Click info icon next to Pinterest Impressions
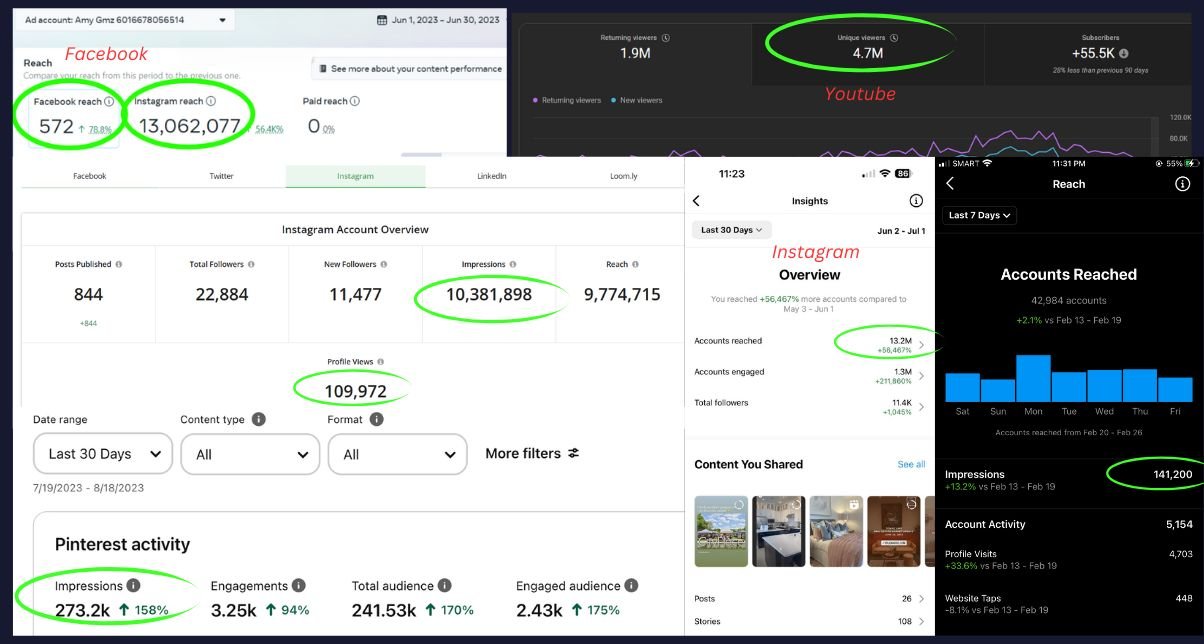The image size is (1204, 644). (x=134, y=586)
